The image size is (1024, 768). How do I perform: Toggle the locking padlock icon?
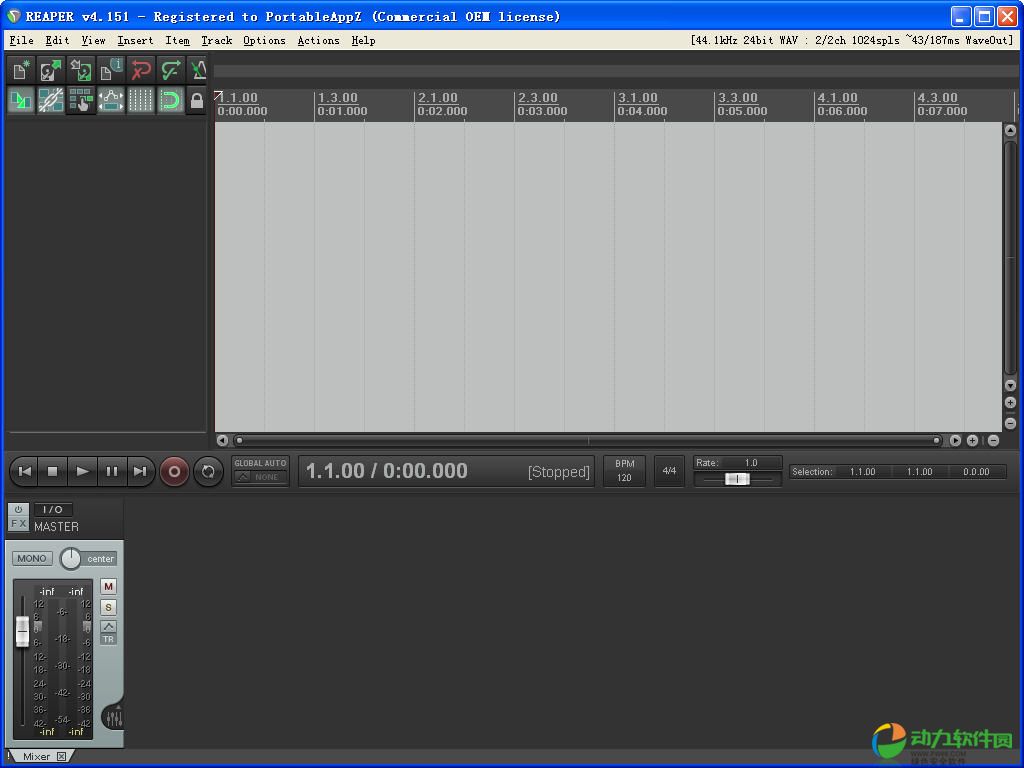click(x=197, y=100)
